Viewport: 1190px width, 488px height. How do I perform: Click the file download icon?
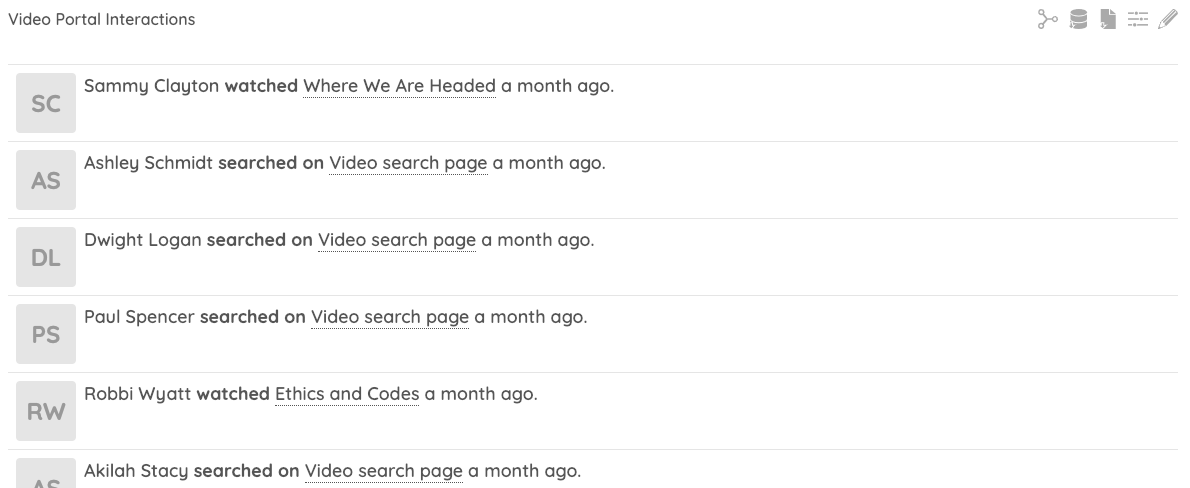click(1108, 19)
